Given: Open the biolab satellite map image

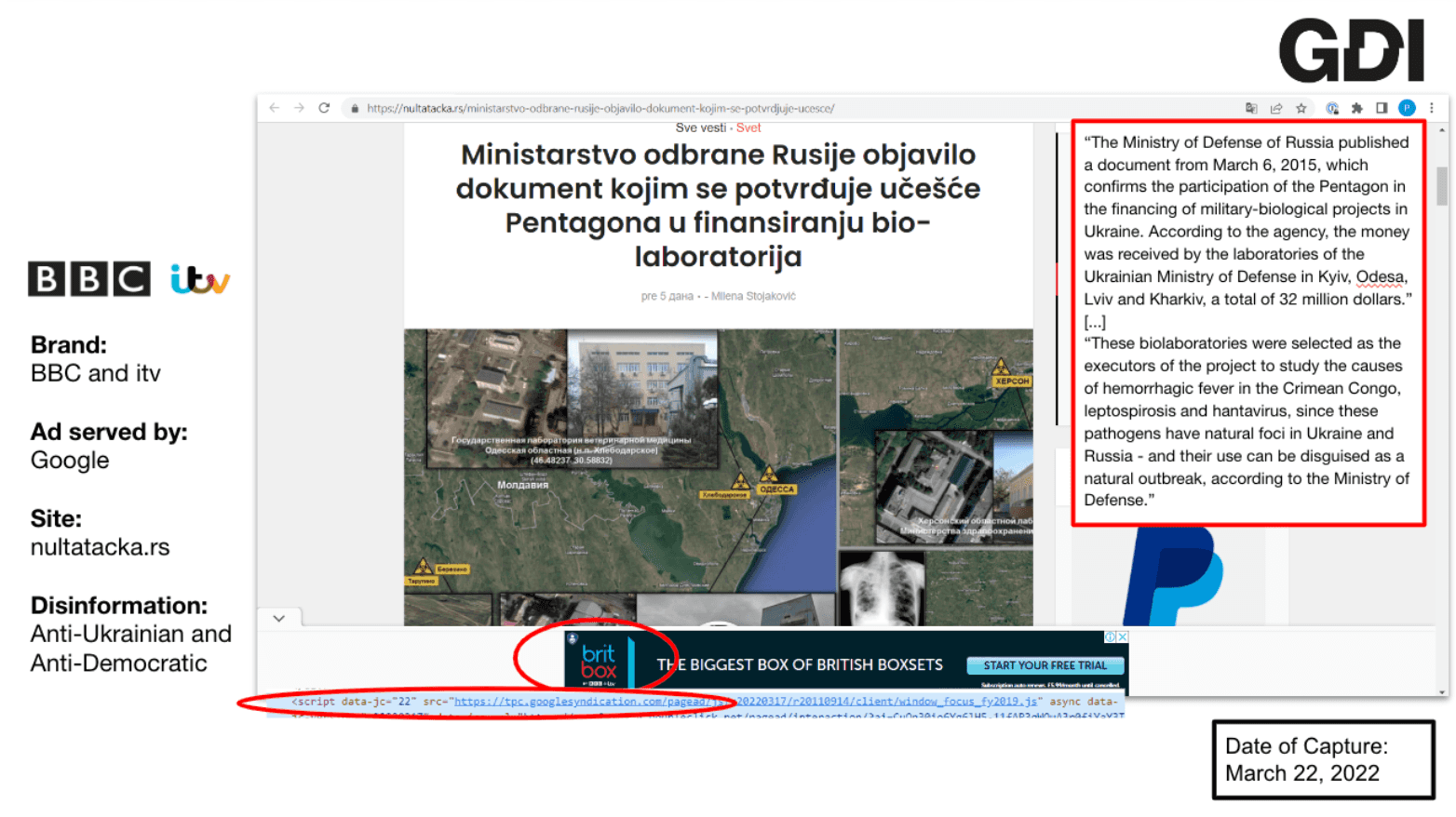Looking at the screenshot, I should point(718,476).
